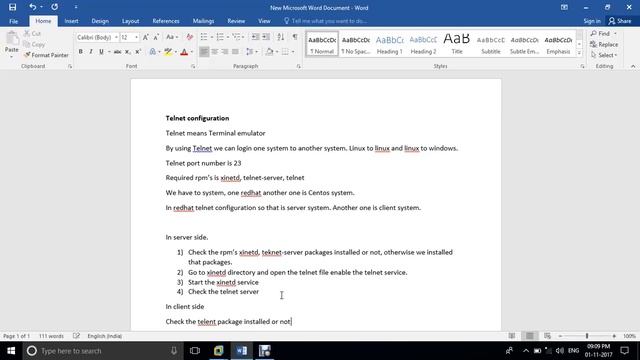Click the zoom slider handle
The height and width of the screenshot is (360, 640).
587,336
